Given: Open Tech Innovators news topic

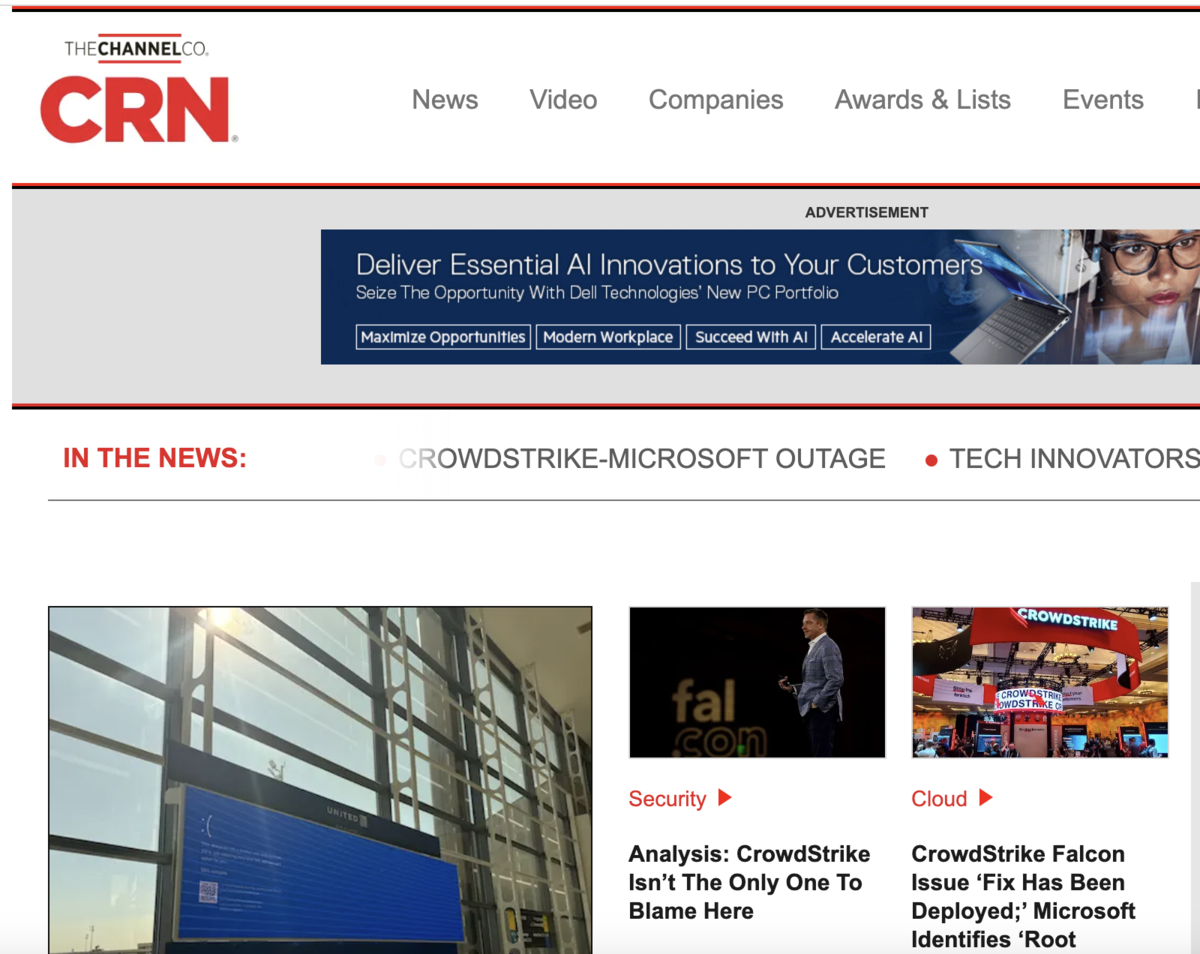Looking at the screenshot, I should pos(1073,459).
